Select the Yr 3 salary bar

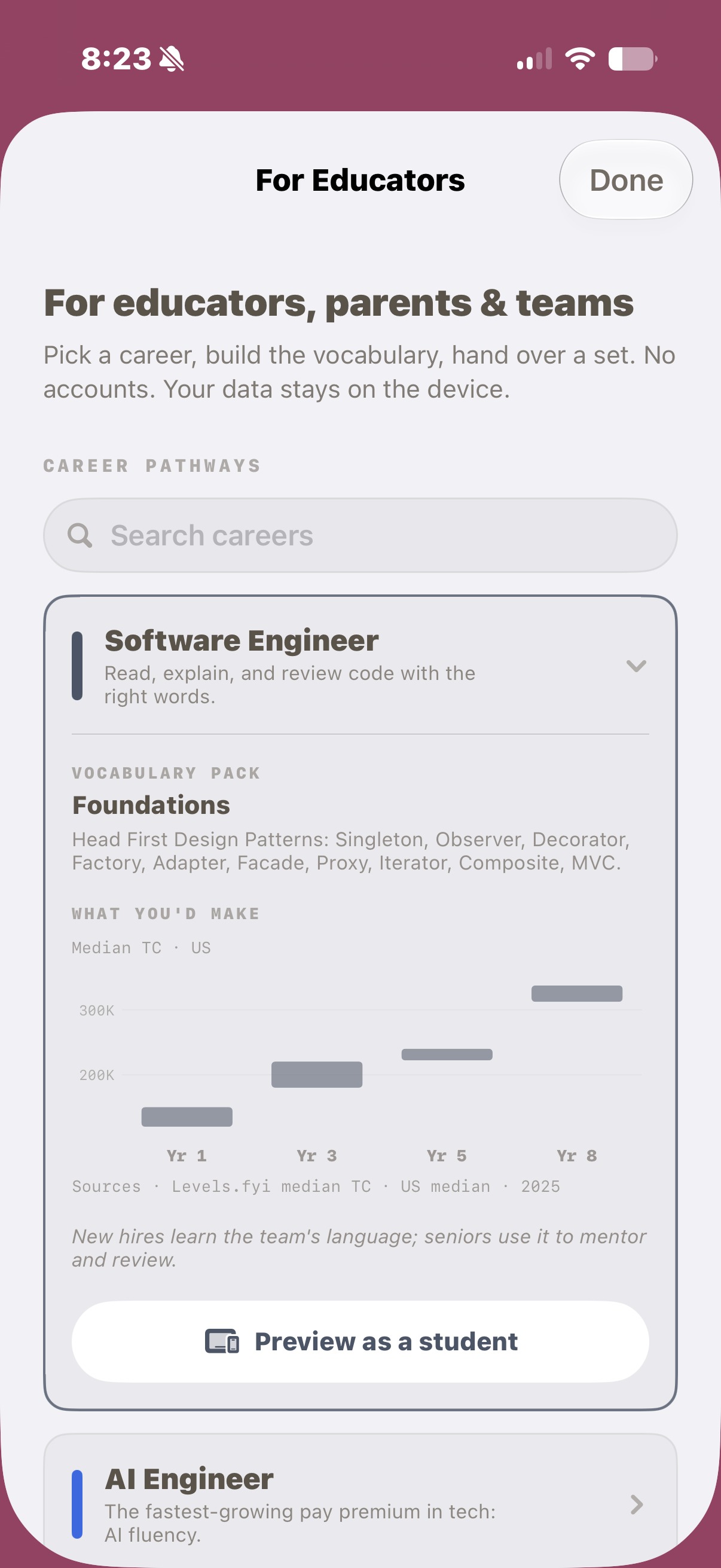[317, 1075]
